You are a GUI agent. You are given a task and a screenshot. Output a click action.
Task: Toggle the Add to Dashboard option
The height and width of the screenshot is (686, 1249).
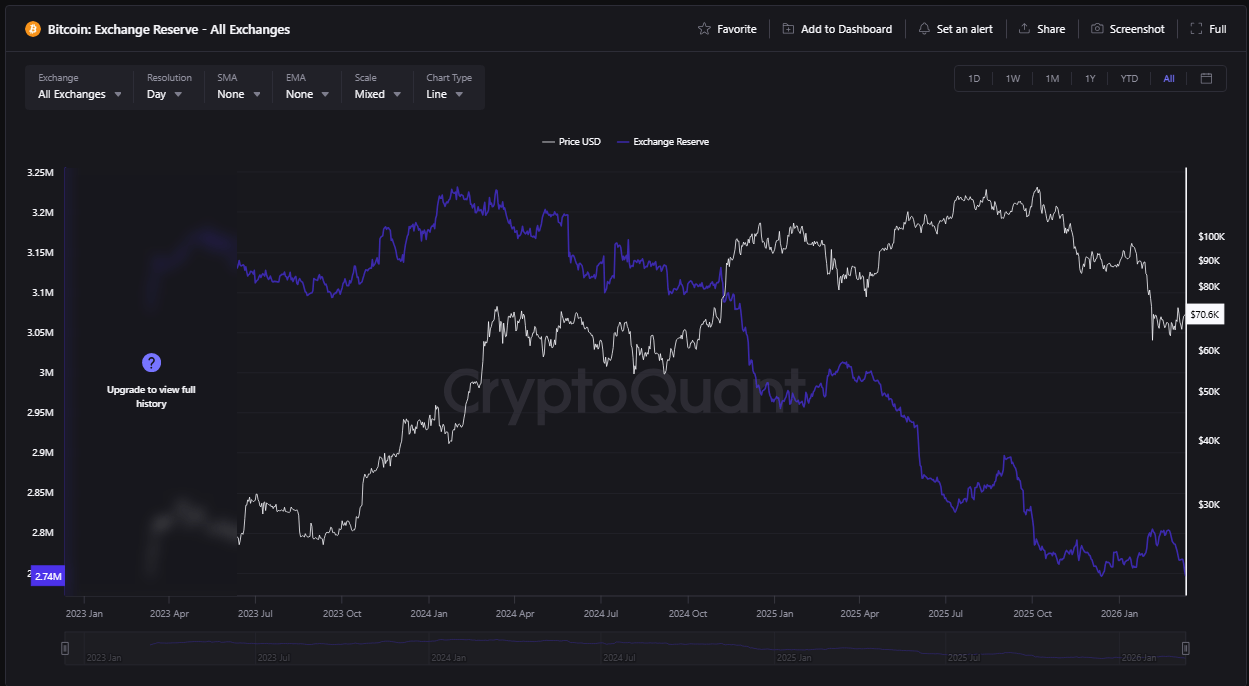837,28
